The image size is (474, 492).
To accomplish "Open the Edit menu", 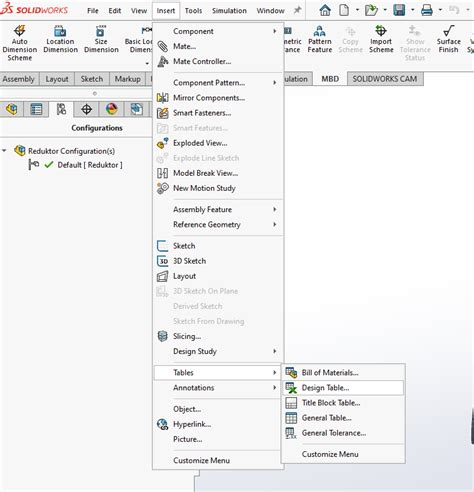I will [115, 11].
